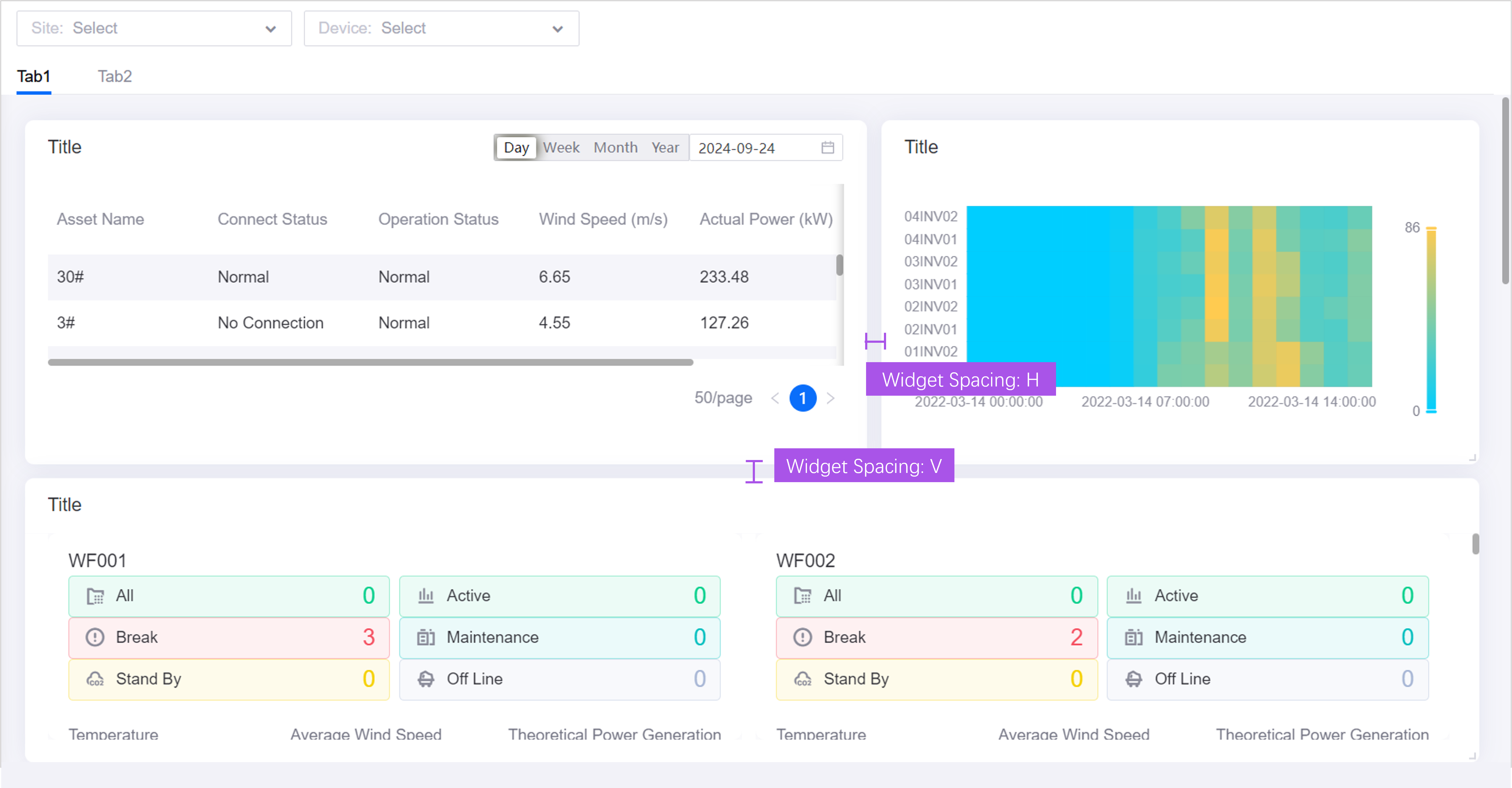Click the next page arrow
The image size is (1512, 788).
coord(831,398)
